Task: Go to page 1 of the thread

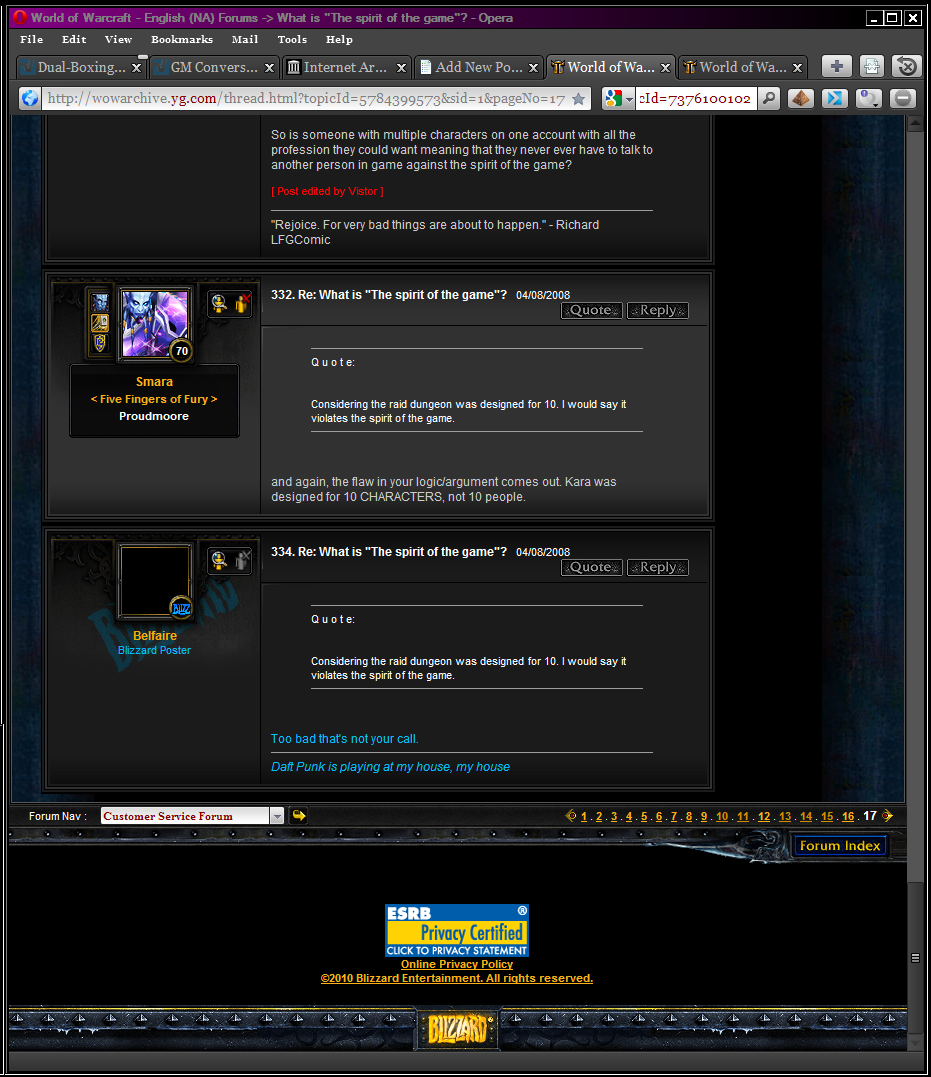Action: pyautogui.click(x=584, y=817)
